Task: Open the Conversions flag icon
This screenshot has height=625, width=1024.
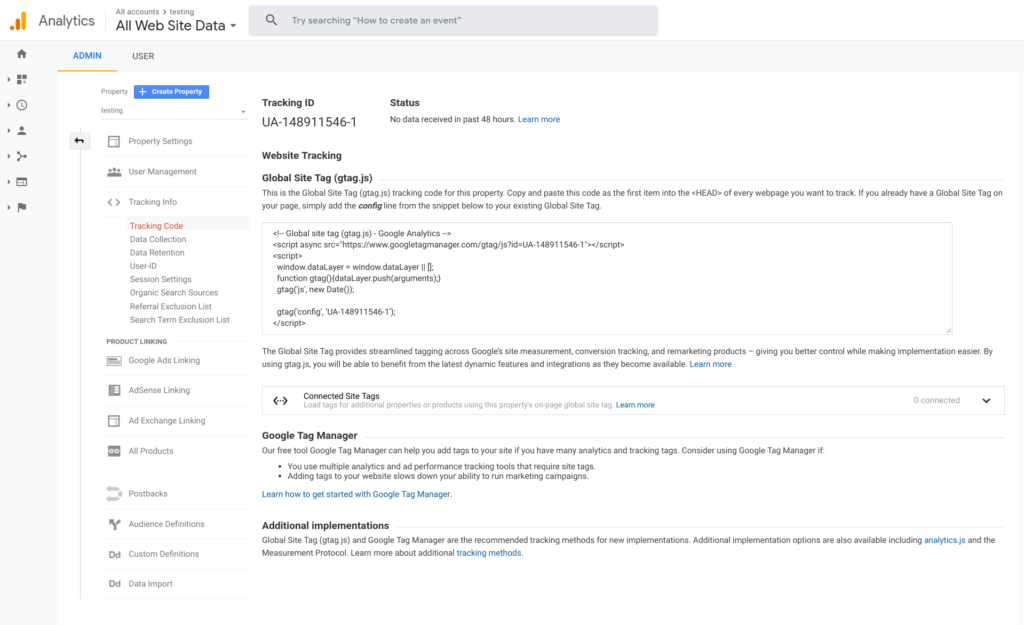Action: pyautogui.click(x=22, y=207)
